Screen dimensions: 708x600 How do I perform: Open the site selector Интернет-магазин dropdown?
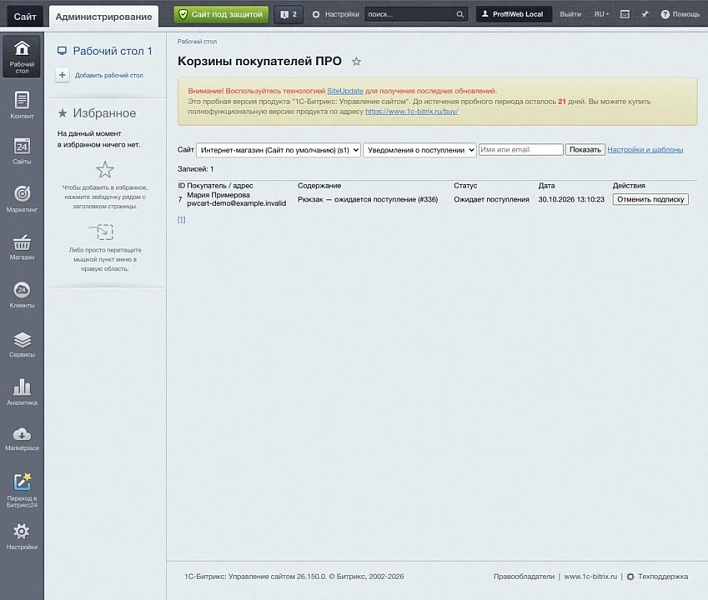[278, 150]
